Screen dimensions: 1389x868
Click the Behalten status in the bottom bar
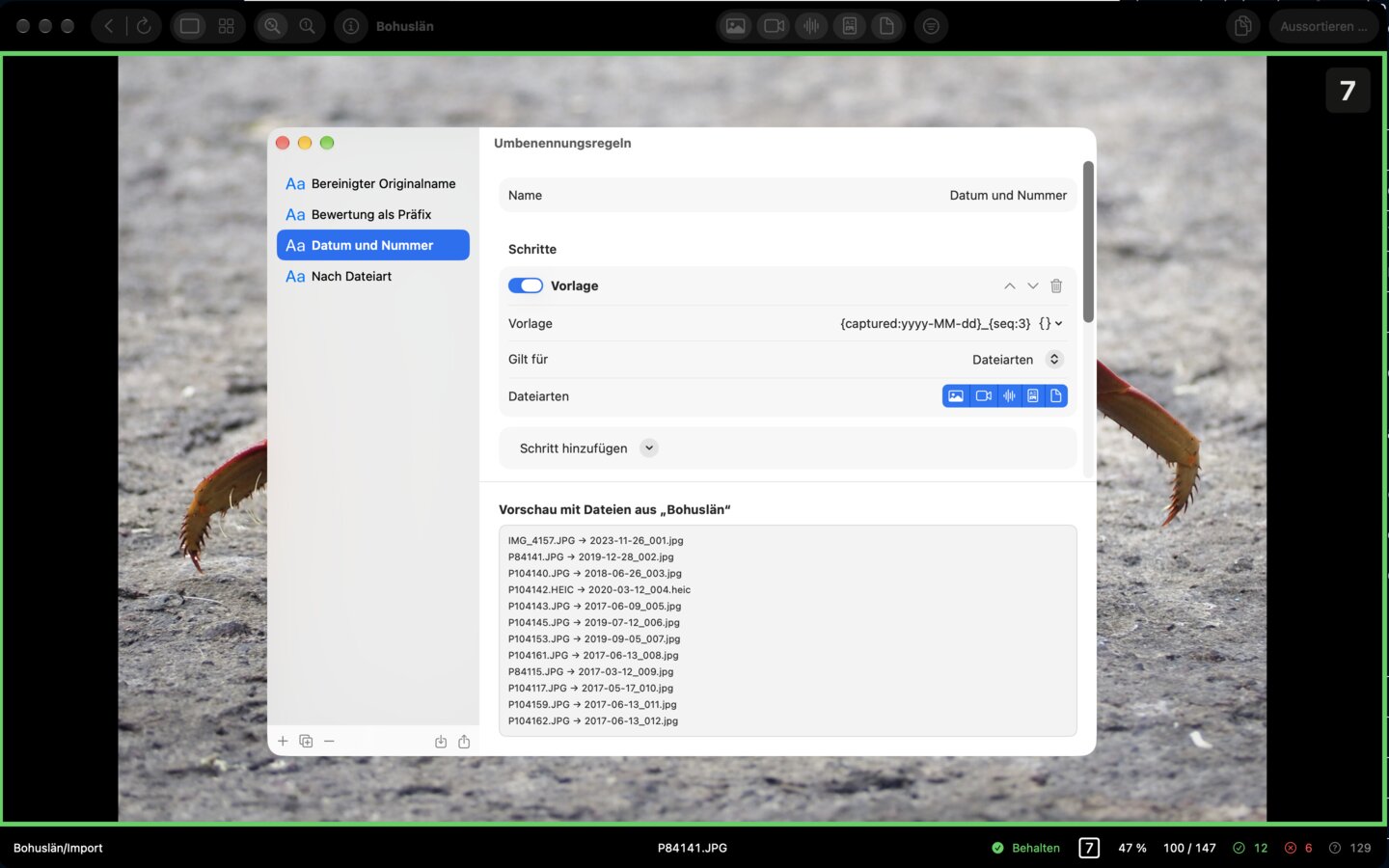click(1025, 848)
